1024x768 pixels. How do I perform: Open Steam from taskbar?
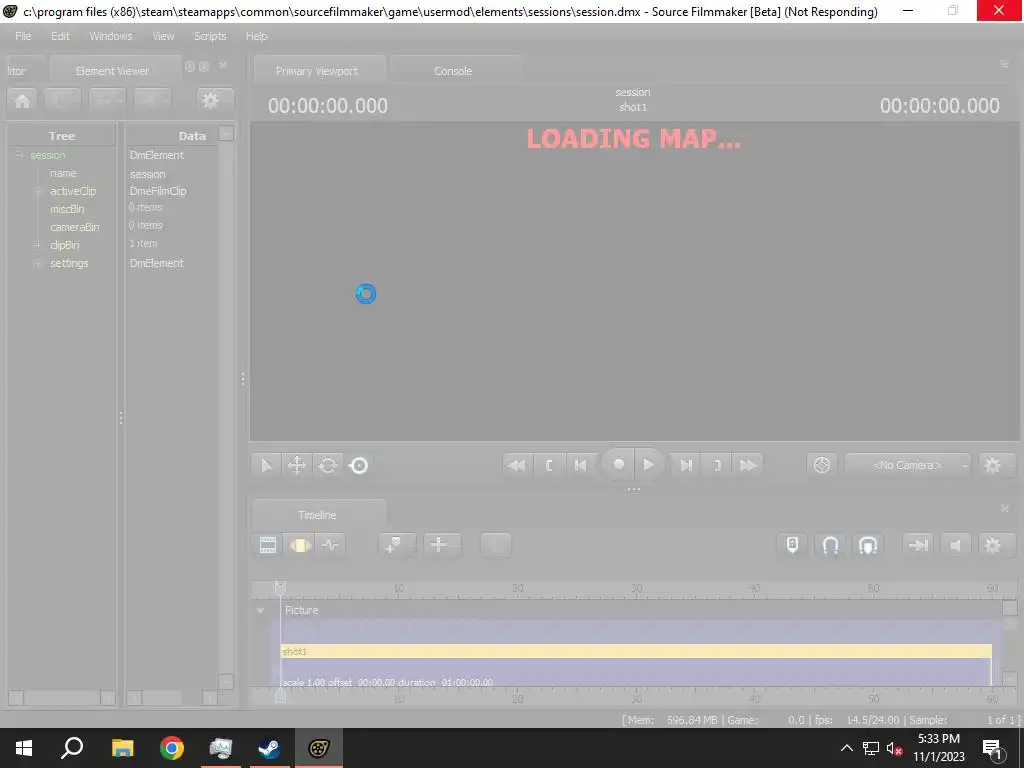point(269,748)
